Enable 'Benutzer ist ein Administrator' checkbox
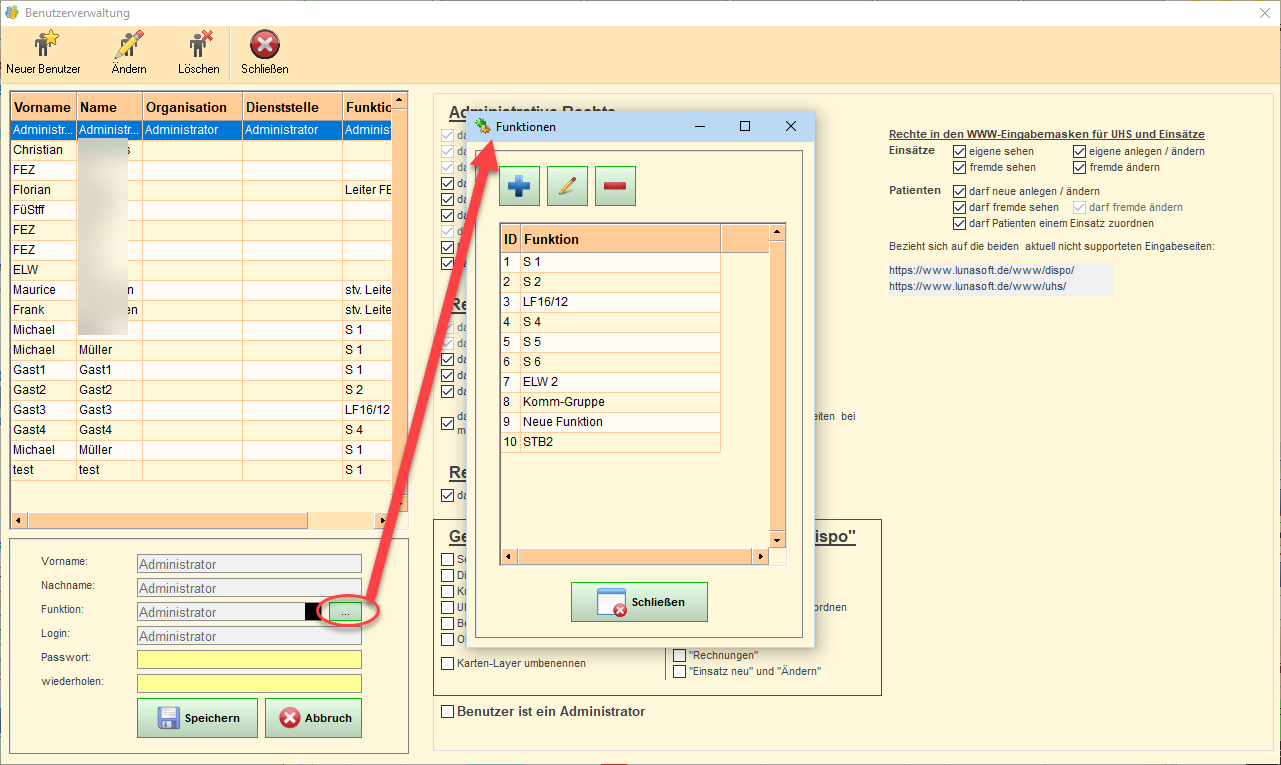The width and height of the screenshot is (1281, 765). (448, 712)
